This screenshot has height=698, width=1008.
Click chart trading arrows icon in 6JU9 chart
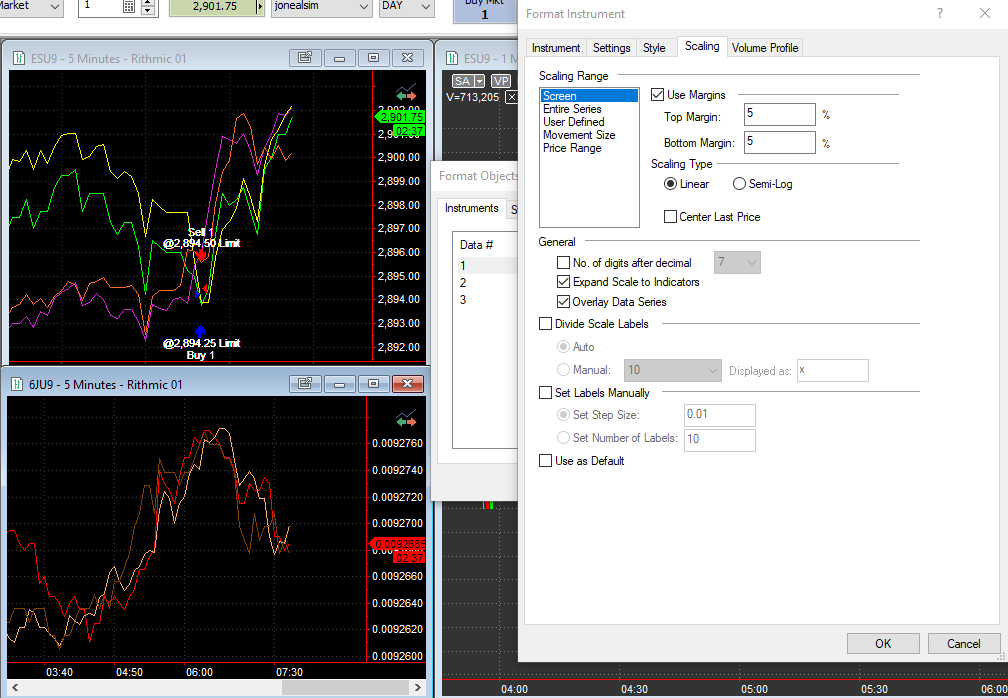406,418
